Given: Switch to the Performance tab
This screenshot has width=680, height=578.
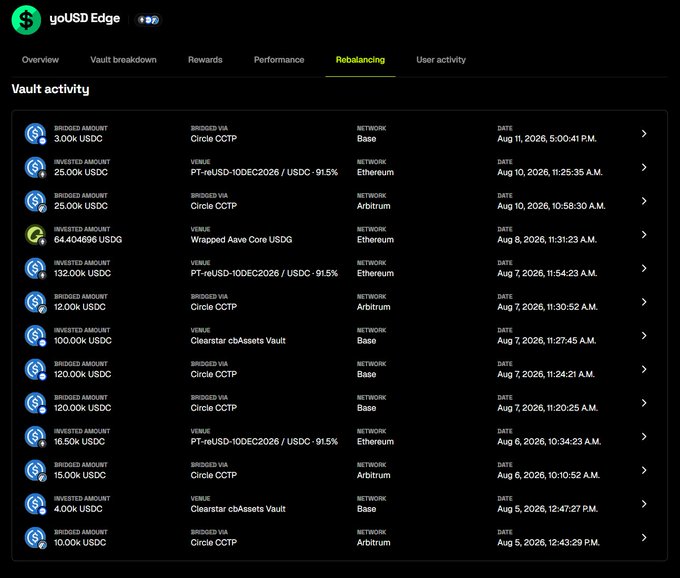Looking at the screenshot, I should 279,60.
